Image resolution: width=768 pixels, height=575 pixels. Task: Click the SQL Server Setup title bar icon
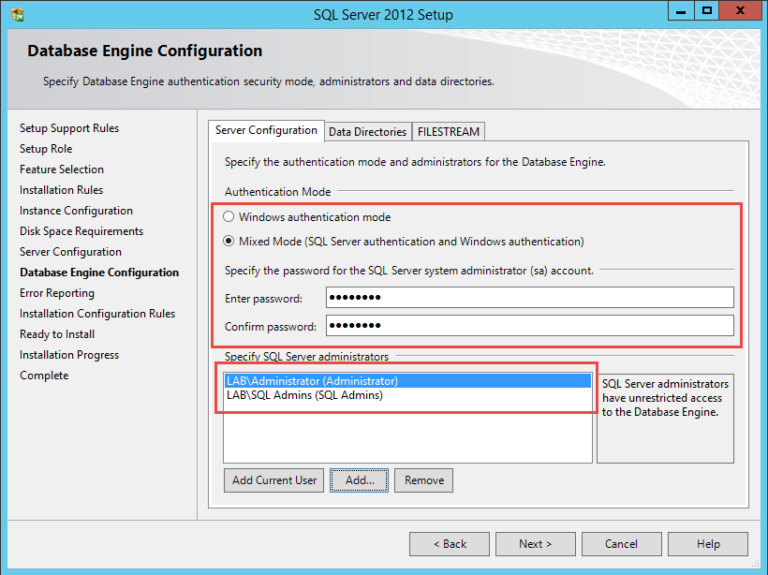click(16, 14)
